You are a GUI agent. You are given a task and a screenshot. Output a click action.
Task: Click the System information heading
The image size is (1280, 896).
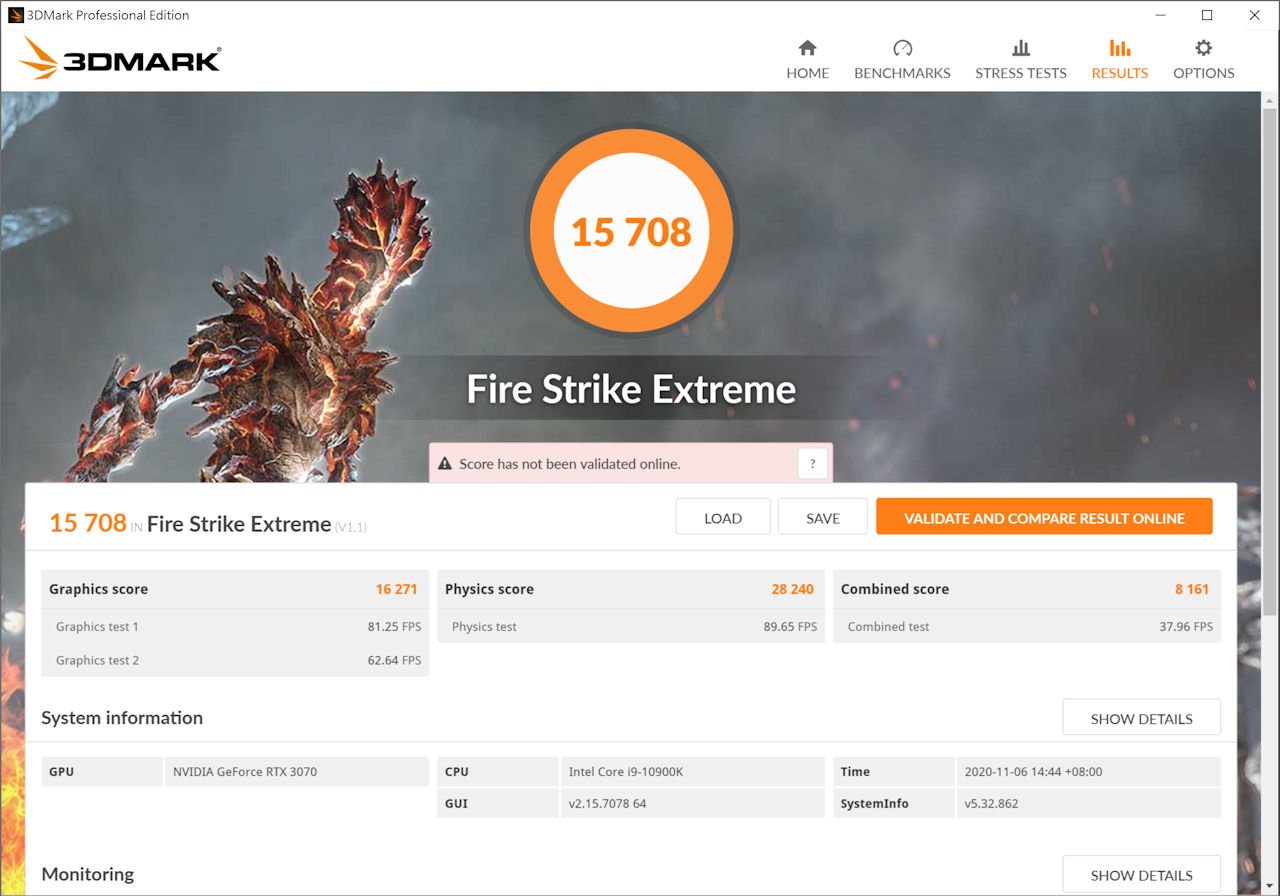(x=122, y=717)
